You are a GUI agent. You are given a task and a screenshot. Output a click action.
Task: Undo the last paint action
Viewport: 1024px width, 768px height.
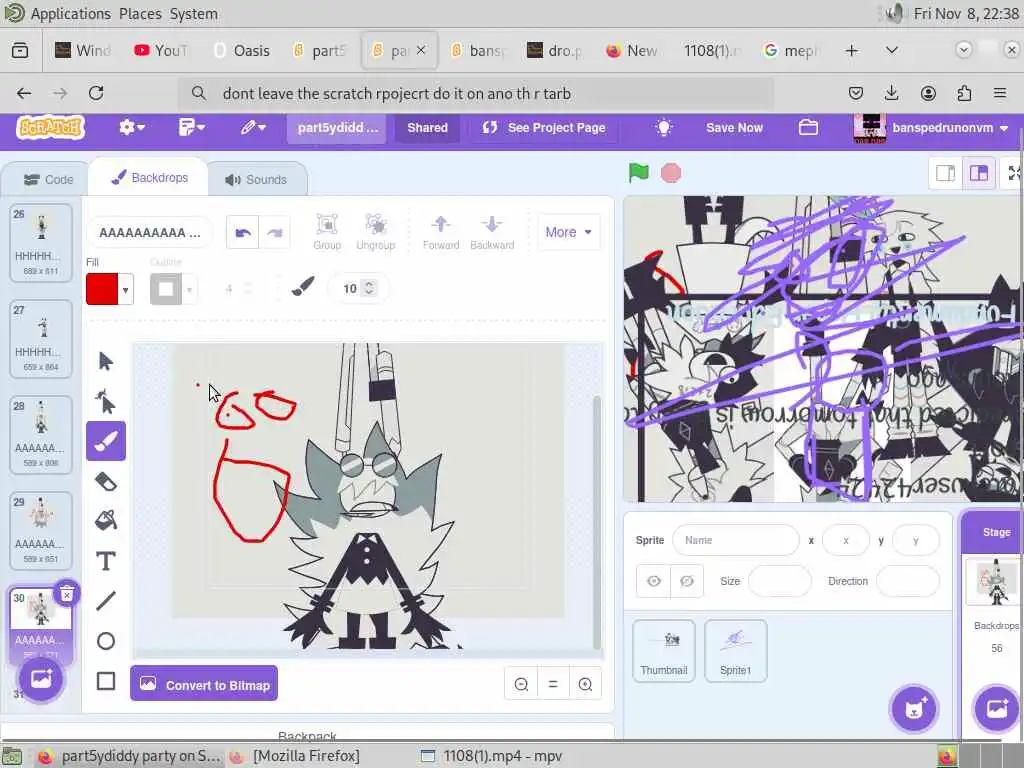(242, 232)
